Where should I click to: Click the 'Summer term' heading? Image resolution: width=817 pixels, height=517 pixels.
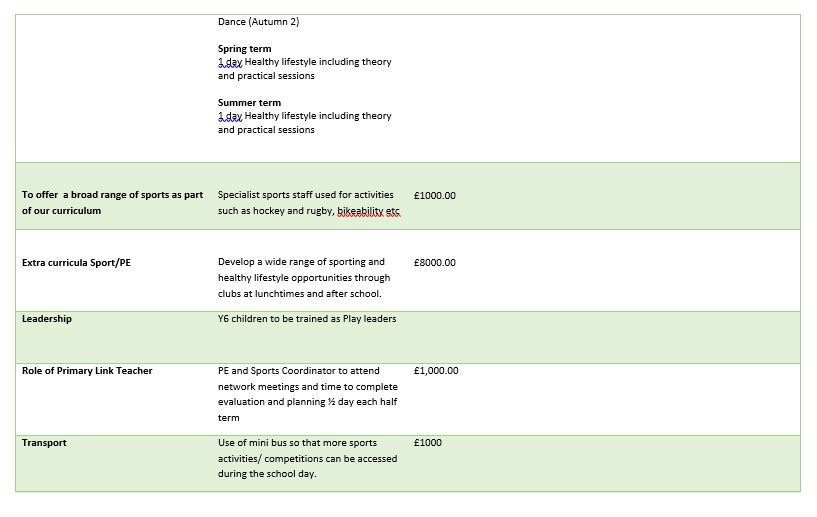[x=249, y=103]
